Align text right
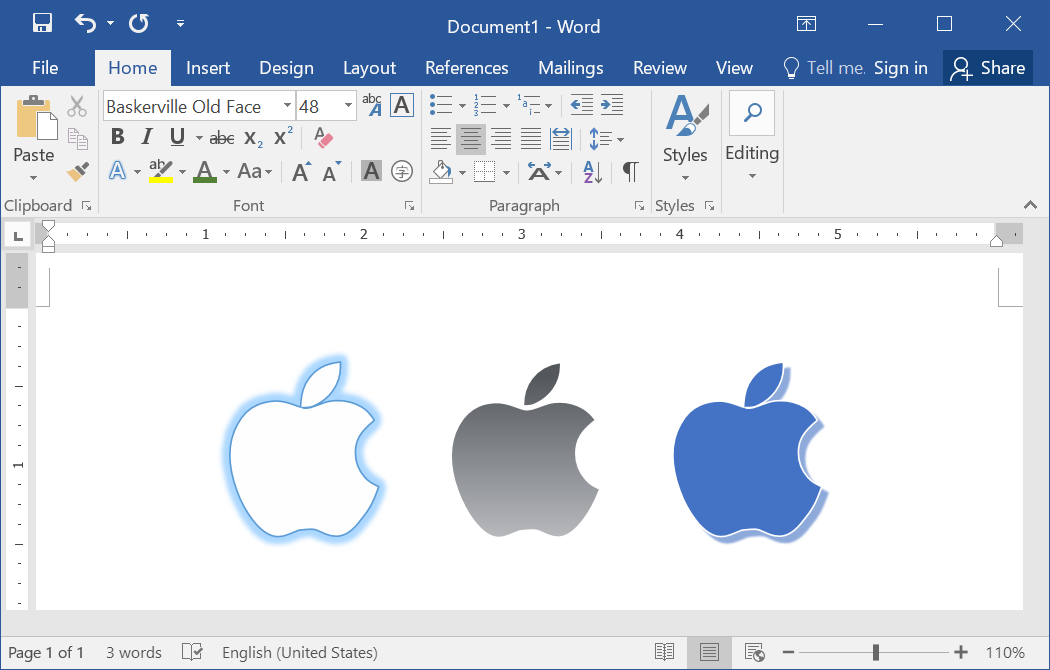 pos(501,139)
